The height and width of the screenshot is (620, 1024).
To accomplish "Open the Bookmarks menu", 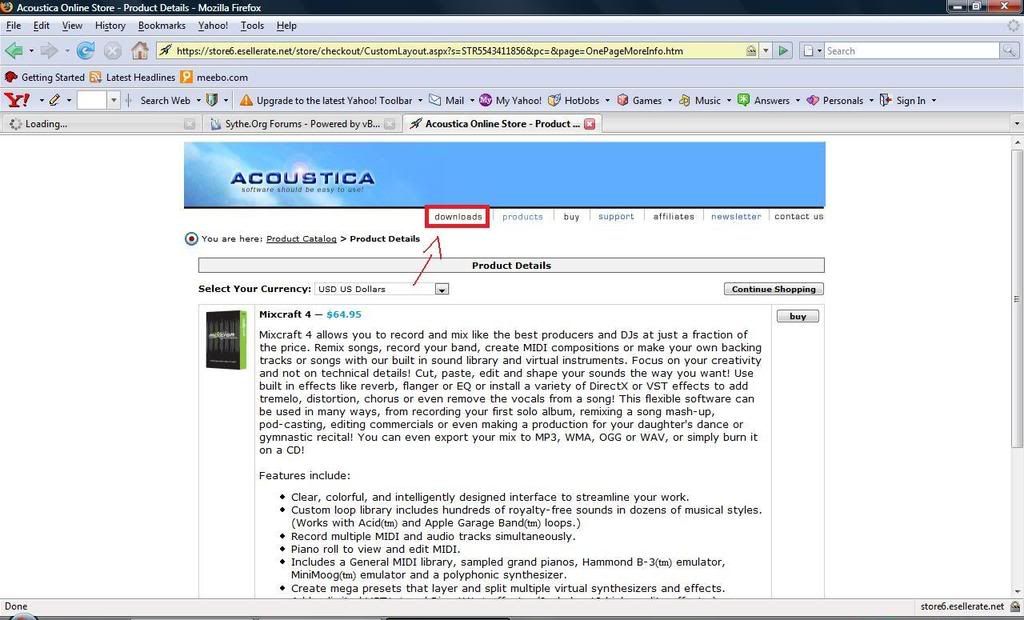I will [161, 25].
